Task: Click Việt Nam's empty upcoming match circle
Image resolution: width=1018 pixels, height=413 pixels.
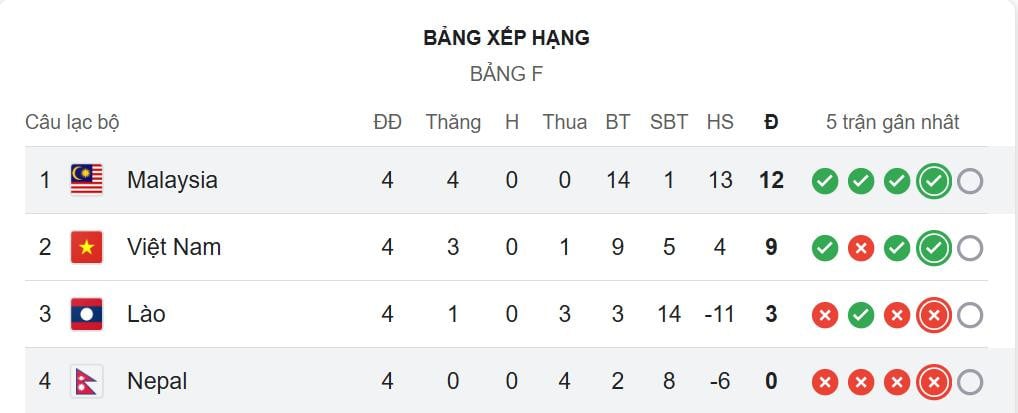Action: point(969,248)
